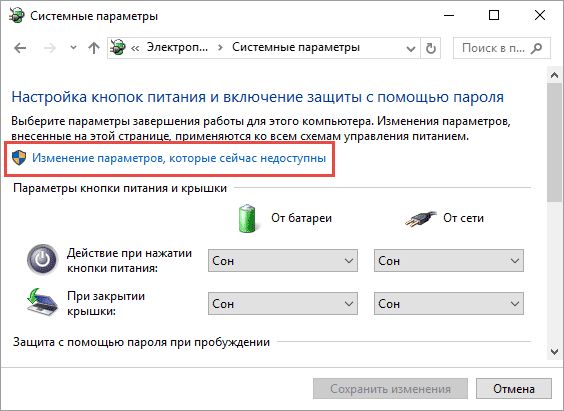Click 'Защита с помощью пароля при пробуждении' heading

click(141, 342)
